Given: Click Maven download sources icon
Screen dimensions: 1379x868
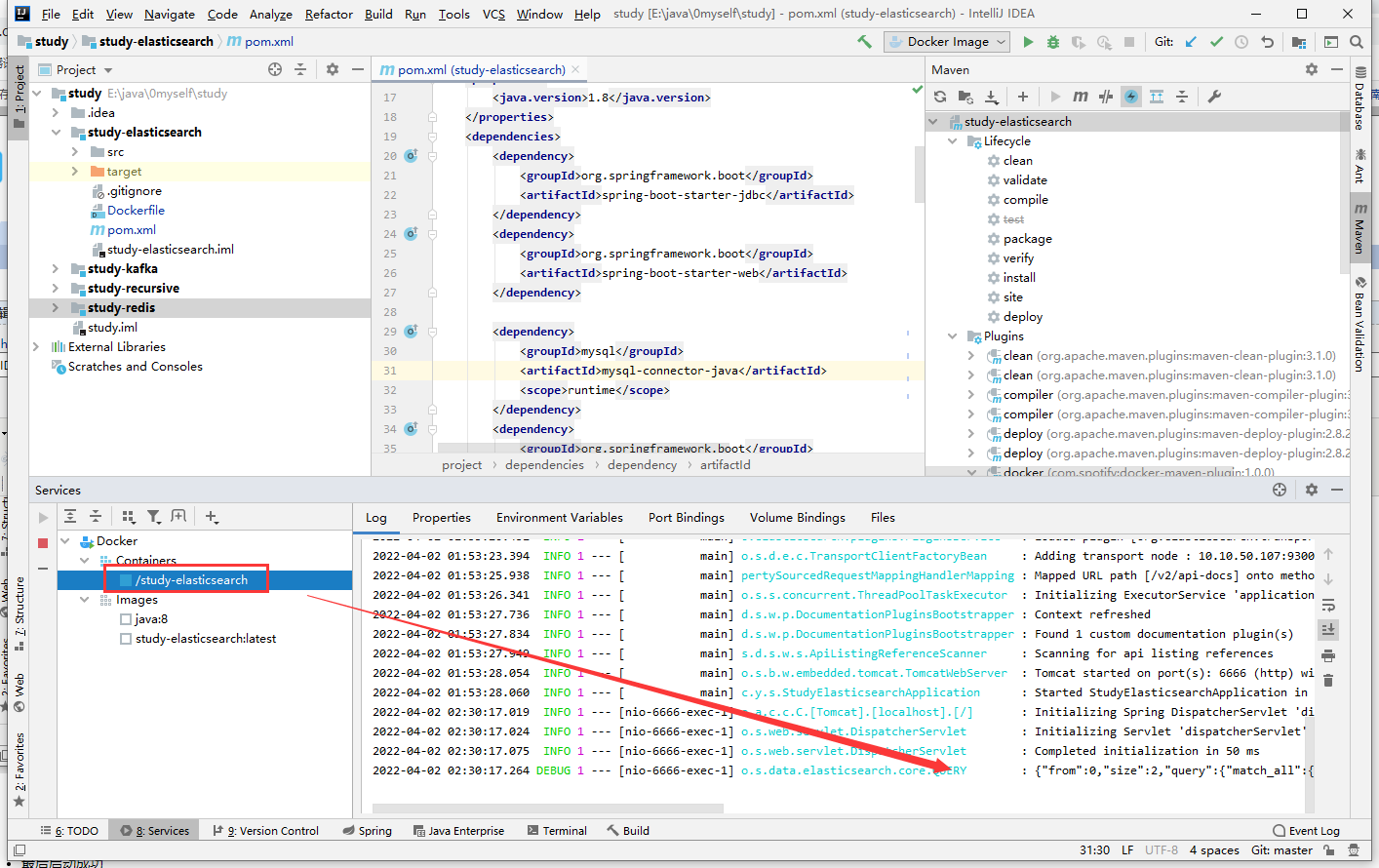Looking at the screenshot, I should pos(992,97).
